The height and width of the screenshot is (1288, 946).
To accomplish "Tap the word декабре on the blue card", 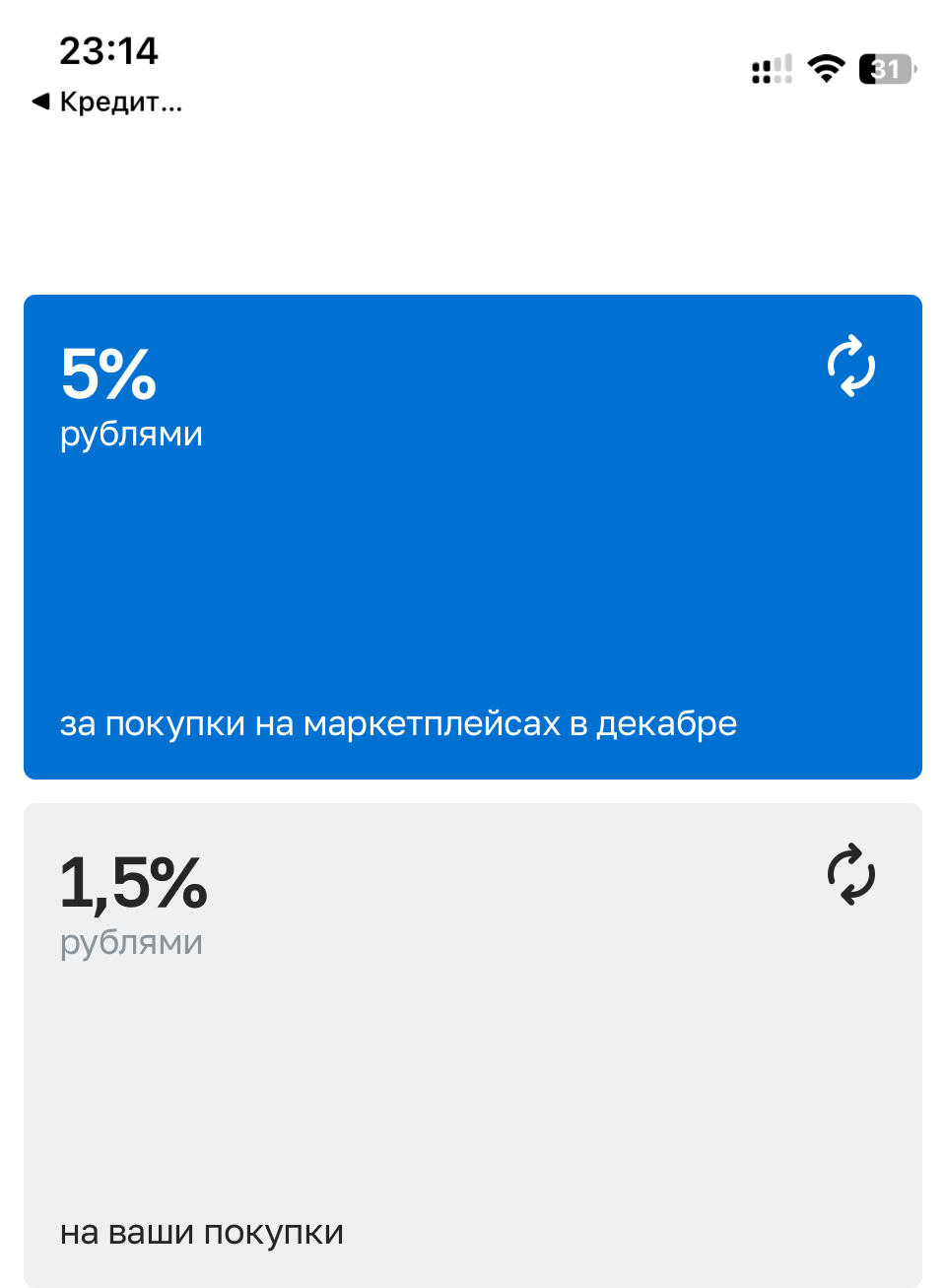I will [666, 723].
